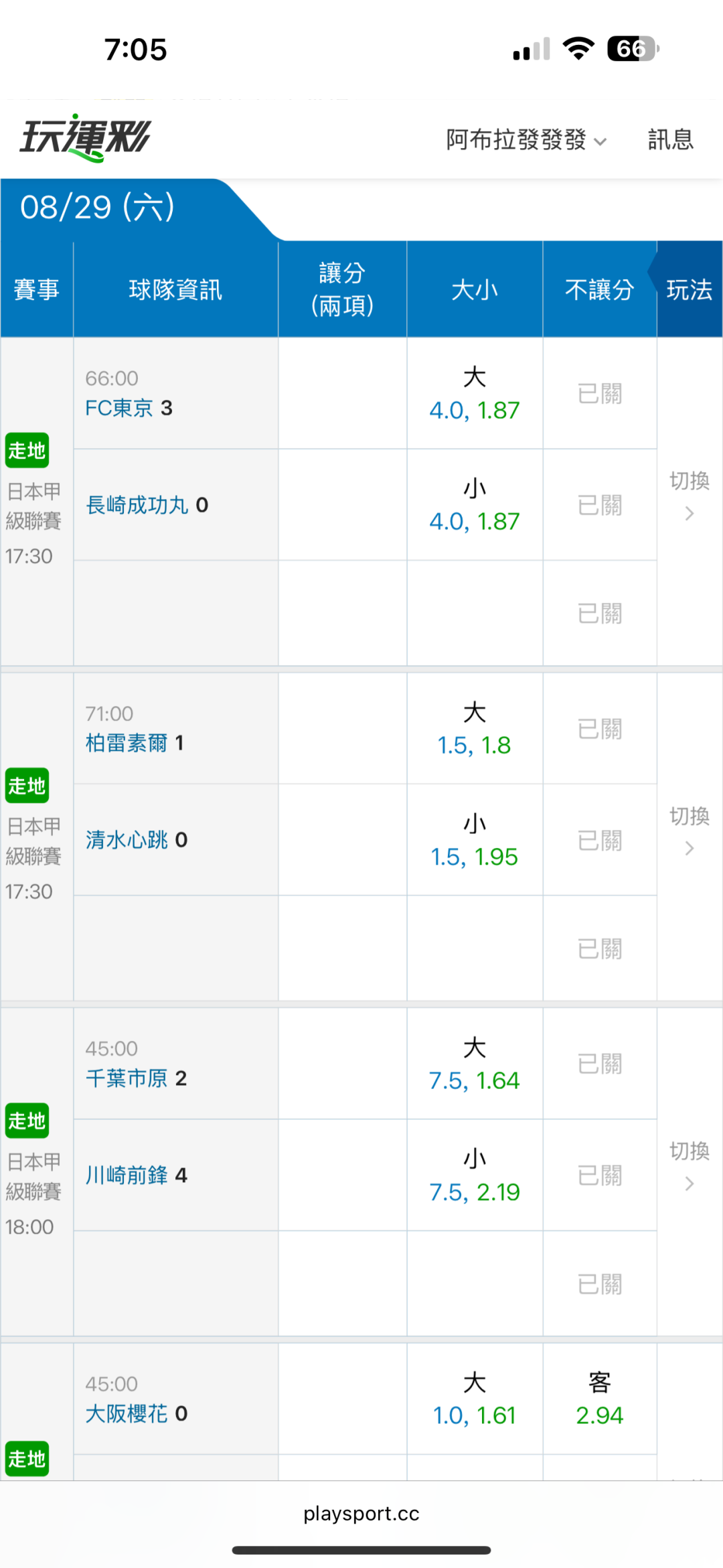This screenshot has height=1568, width=723.
Task: Open FC東京 team info link
Action: click(x=119, y=408)
